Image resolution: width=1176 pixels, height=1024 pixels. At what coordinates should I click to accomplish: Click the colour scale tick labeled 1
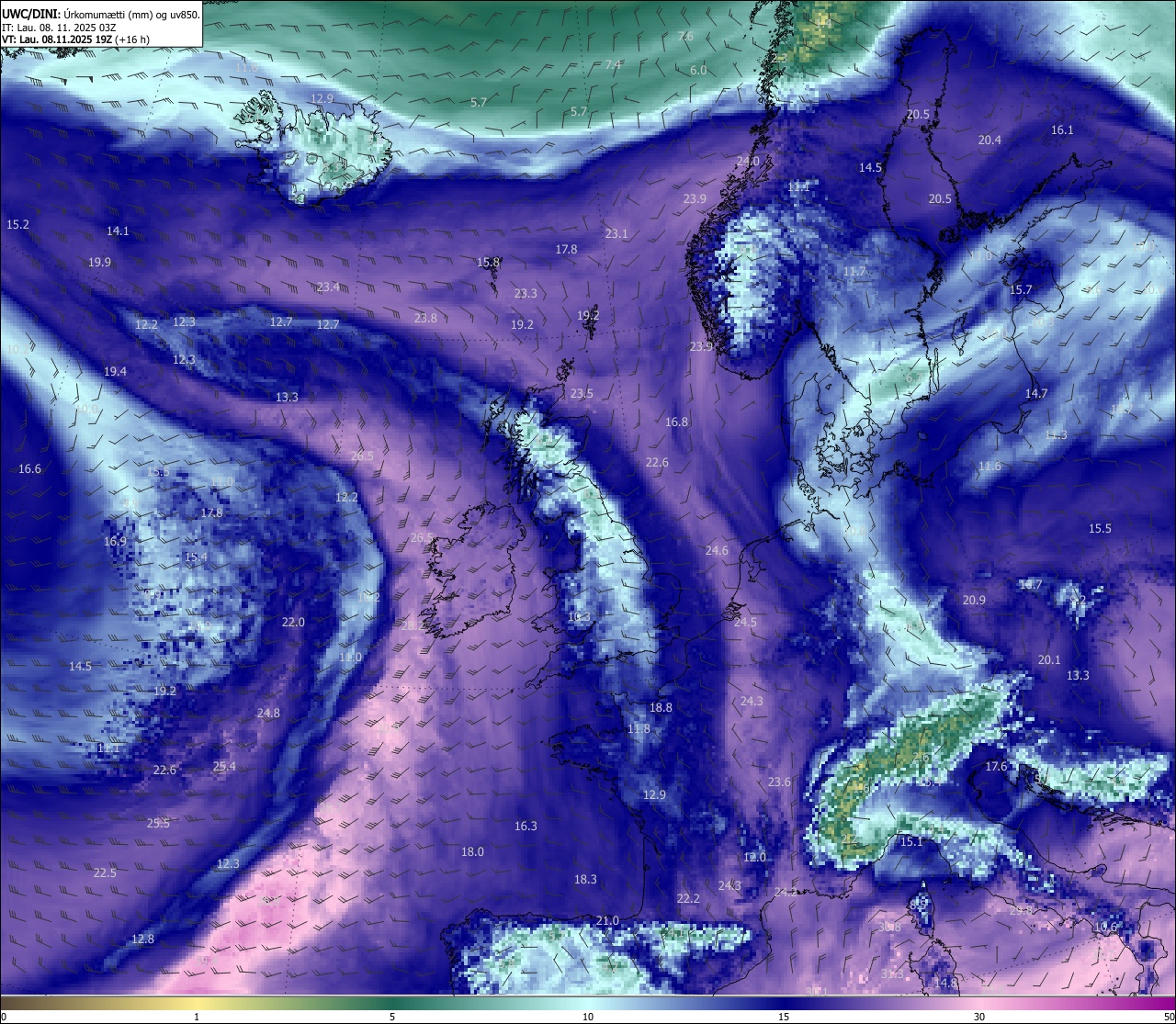197,1017
